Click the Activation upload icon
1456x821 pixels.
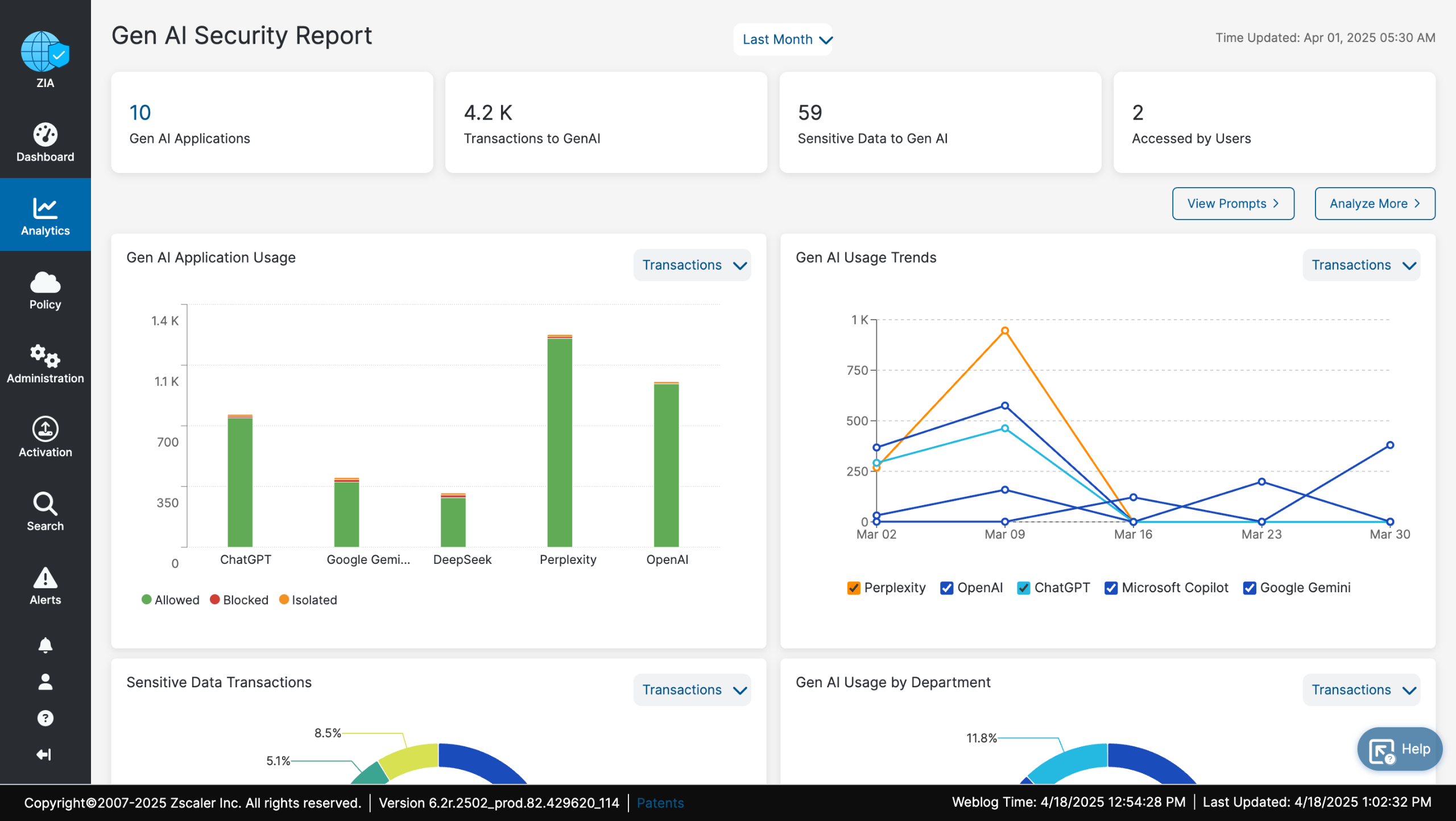point(45,429)
